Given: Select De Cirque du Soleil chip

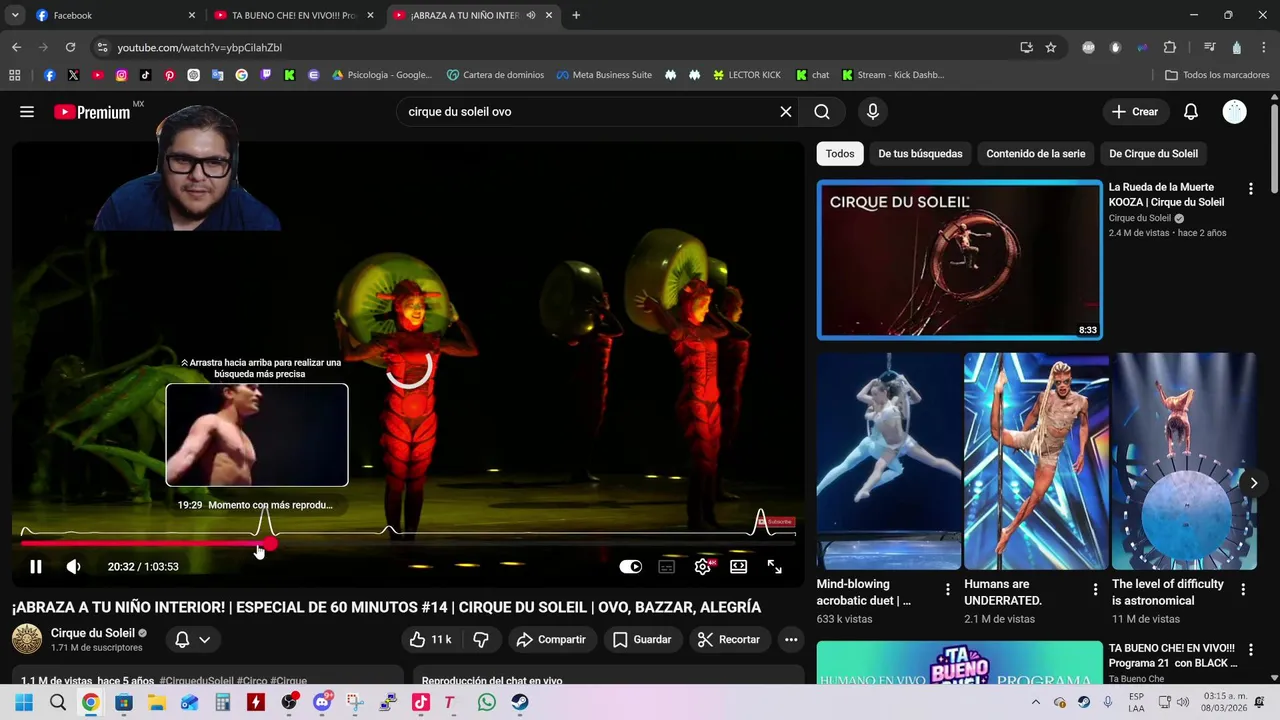Looking at the screenshot, I should coord(1153,154).
